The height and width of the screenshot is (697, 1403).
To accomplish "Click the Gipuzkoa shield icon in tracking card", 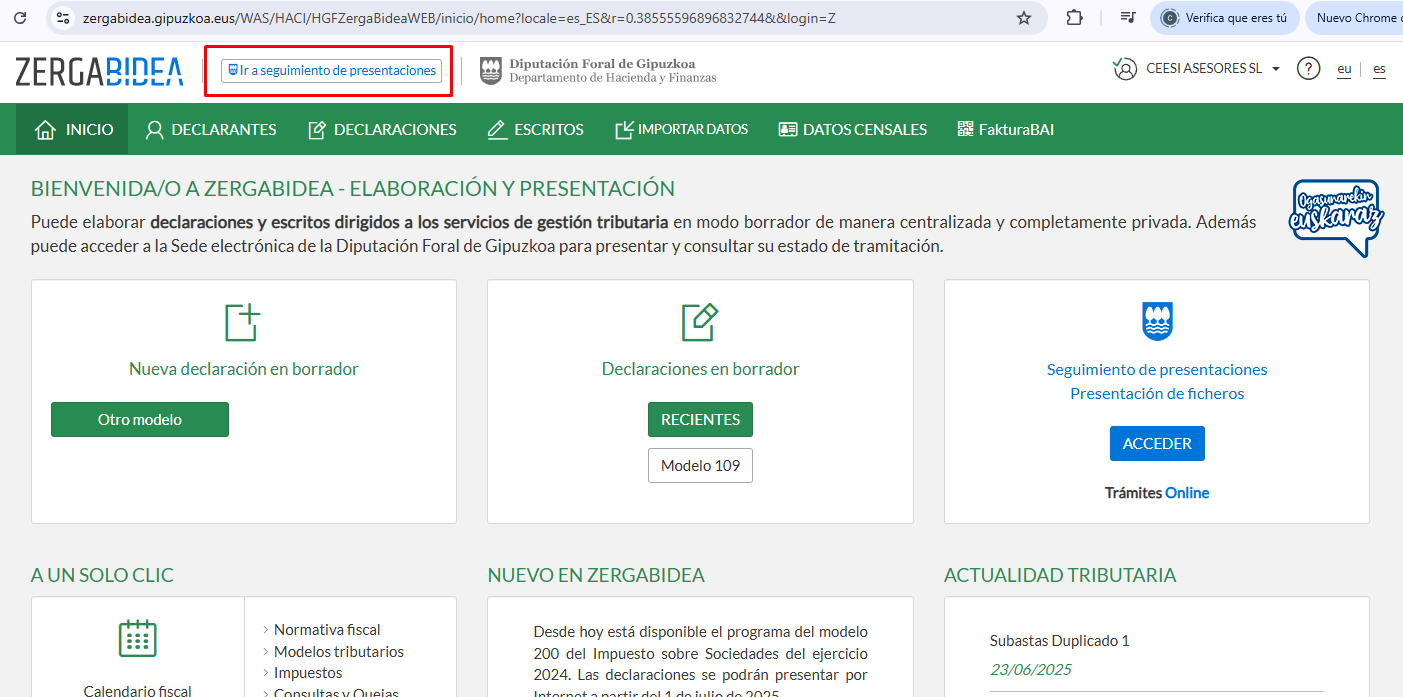I will coord(1157,322).
